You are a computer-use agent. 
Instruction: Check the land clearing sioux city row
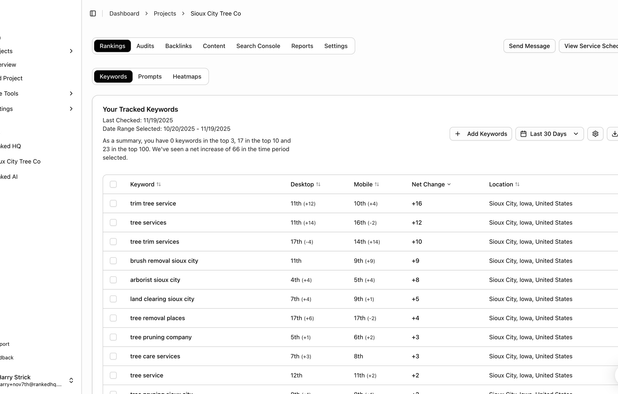113,299
